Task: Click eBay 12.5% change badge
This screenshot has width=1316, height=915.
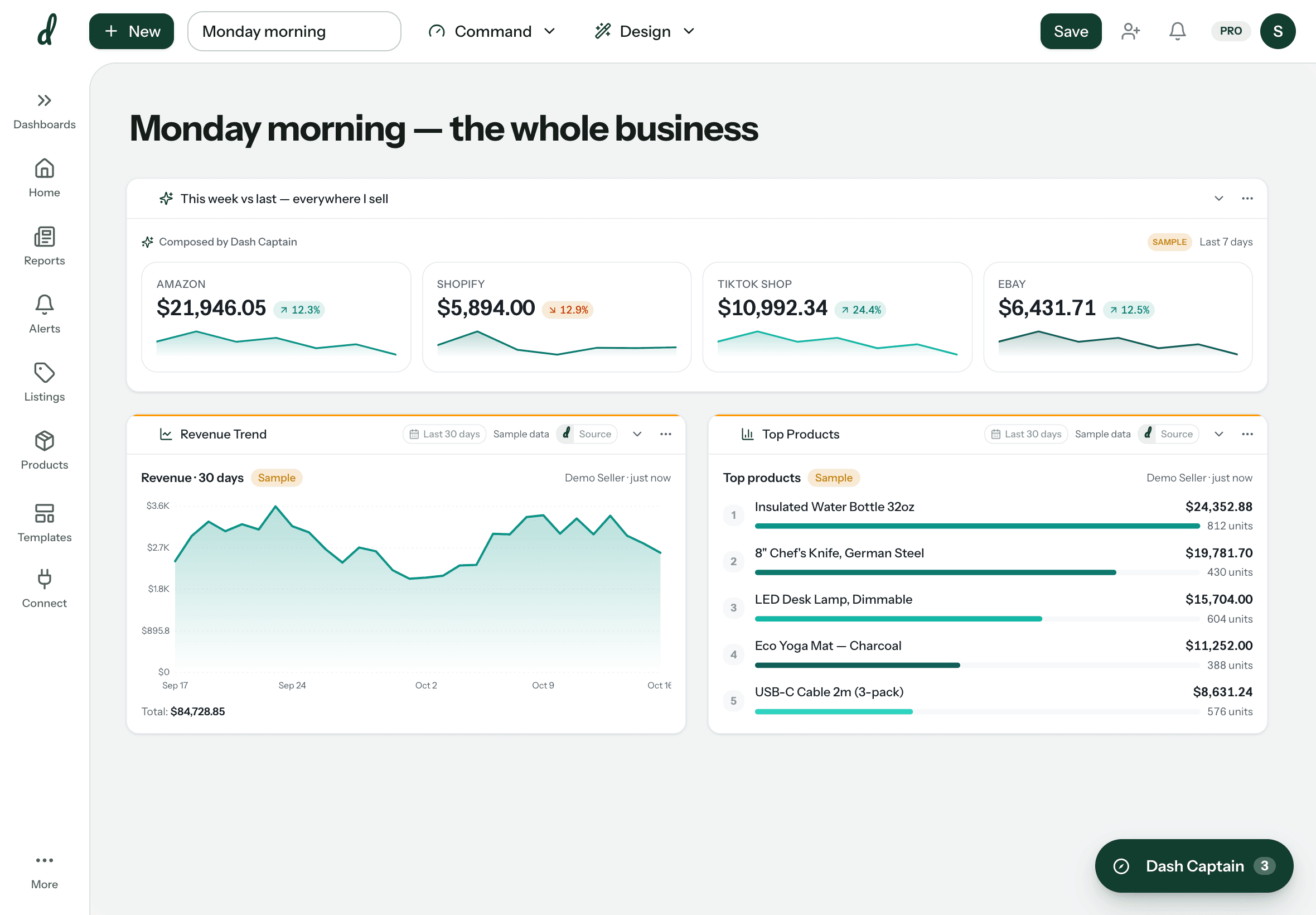Action: coord(1129,310)
